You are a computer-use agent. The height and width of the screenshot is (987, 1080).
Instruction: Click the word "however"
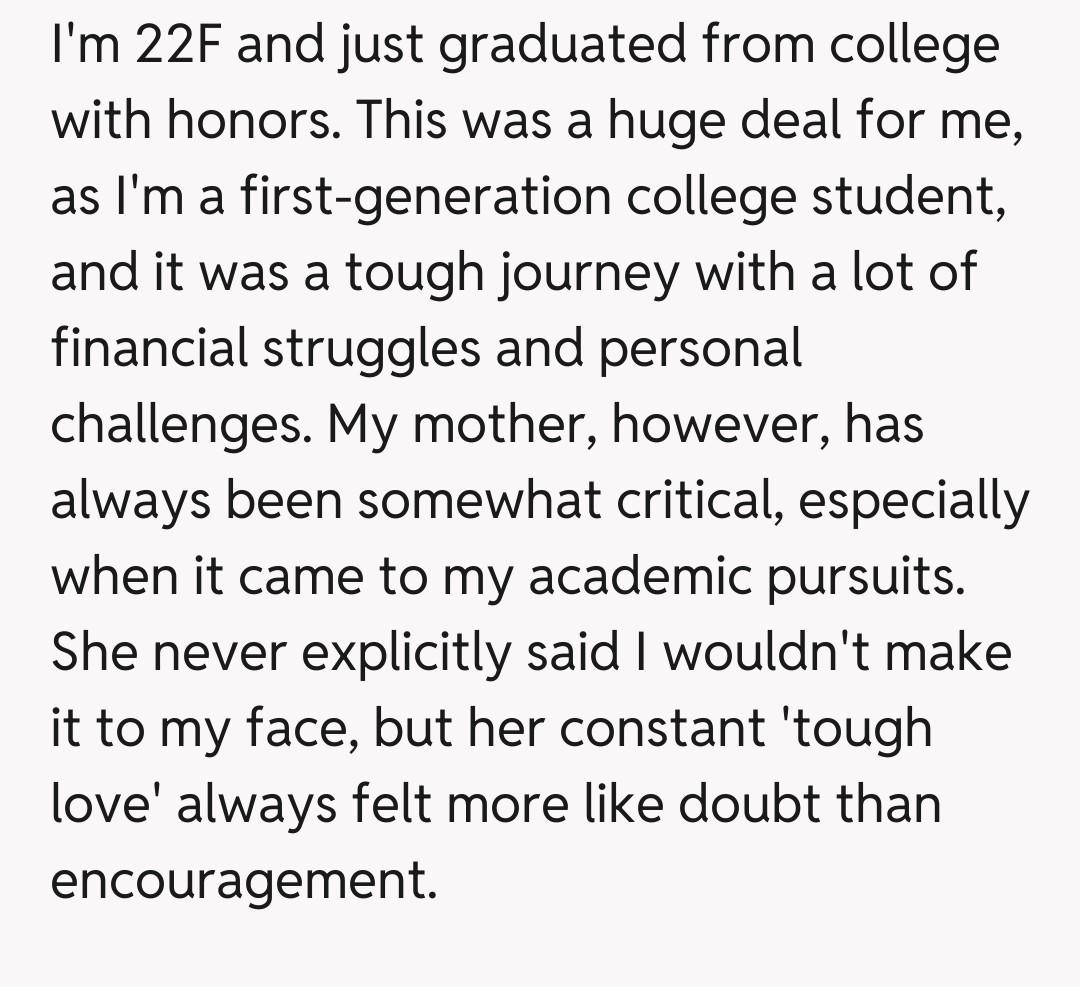[x=718, y=425]
